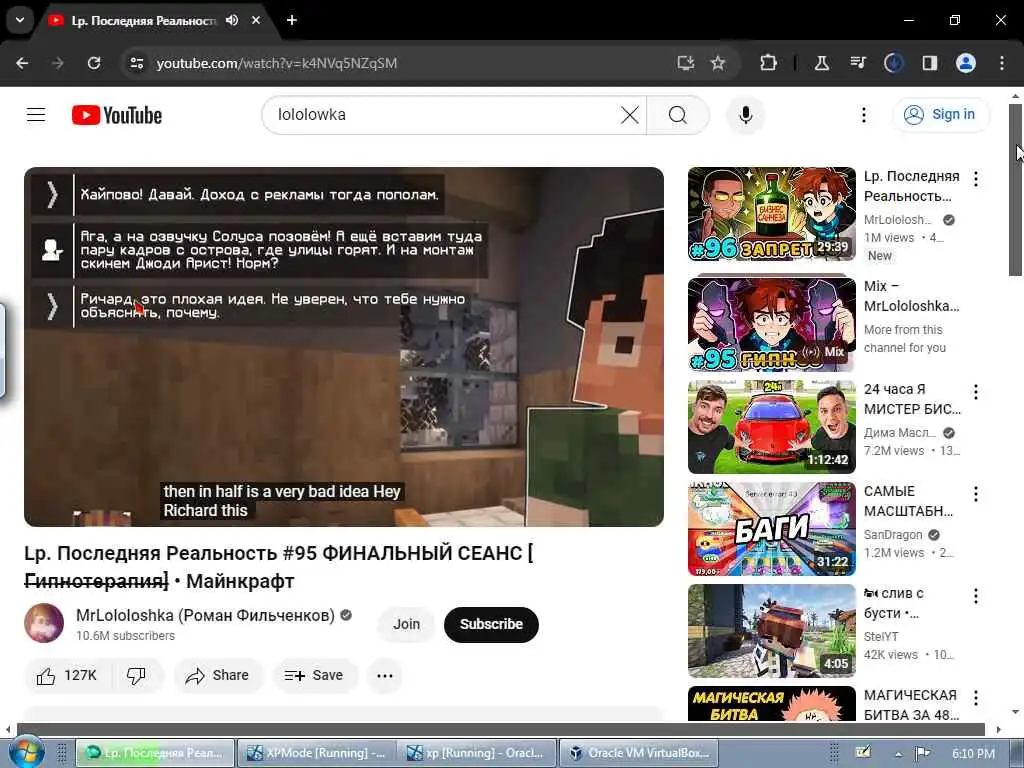Bookmark this page with the star icon
Image resolution: width=1024 pixels, height=768 pixels.
click(718, 63)
